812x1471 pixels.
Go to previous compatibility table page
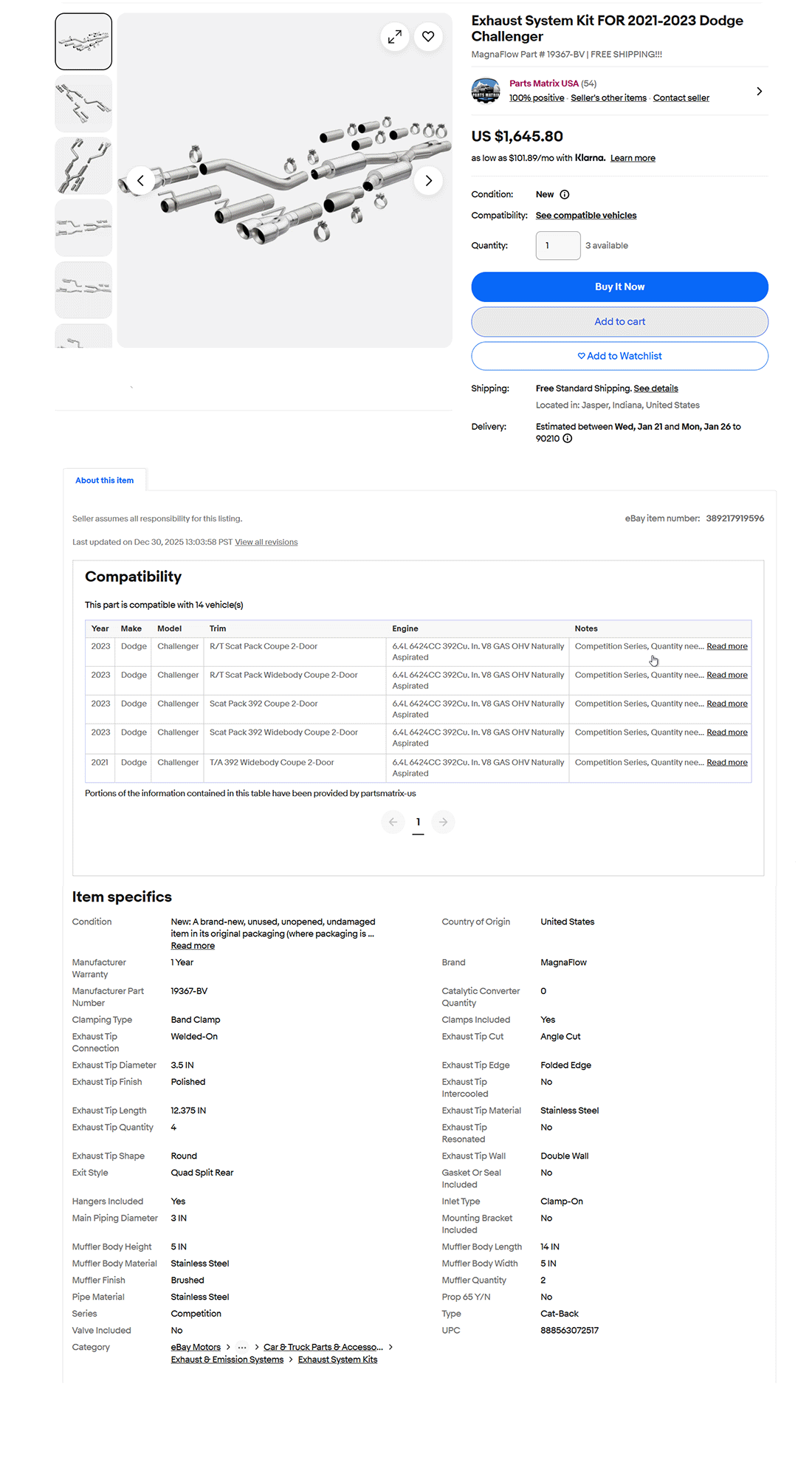(x=393, y=822)
